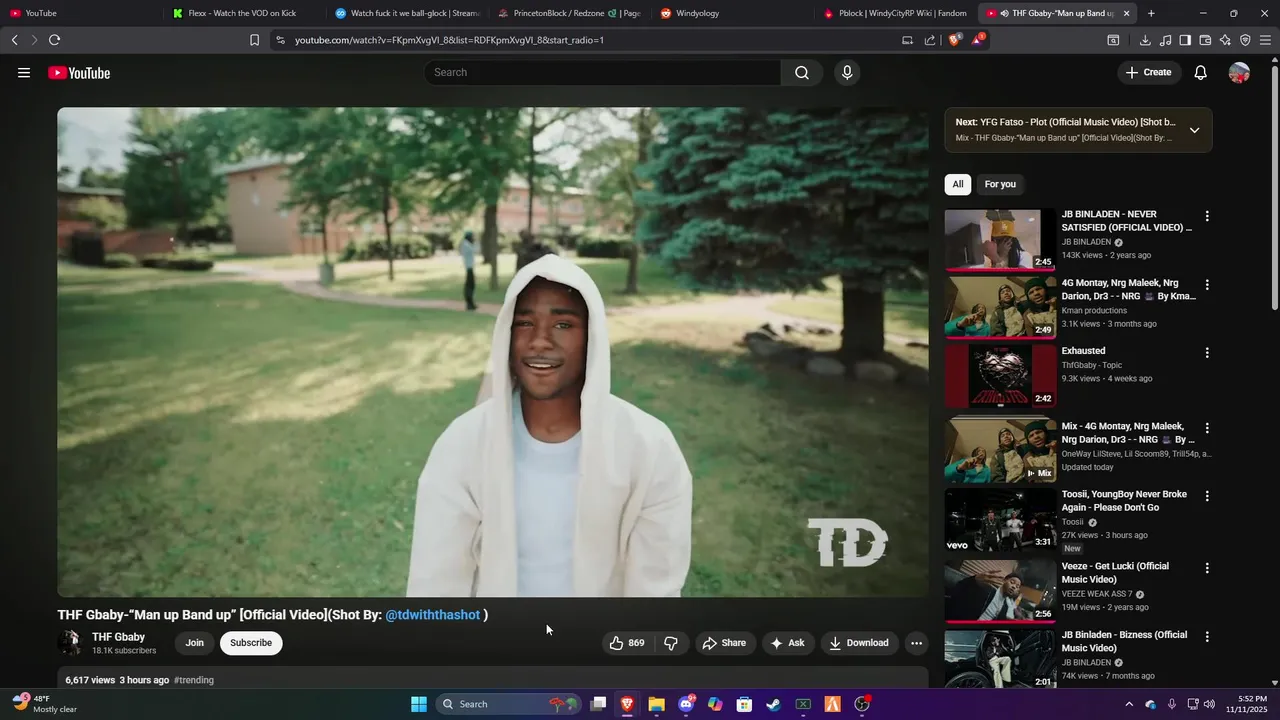This screenshot has height=720, width=1280.
Task: Share this page from the address bar
Action: click(x=930, y=40)
